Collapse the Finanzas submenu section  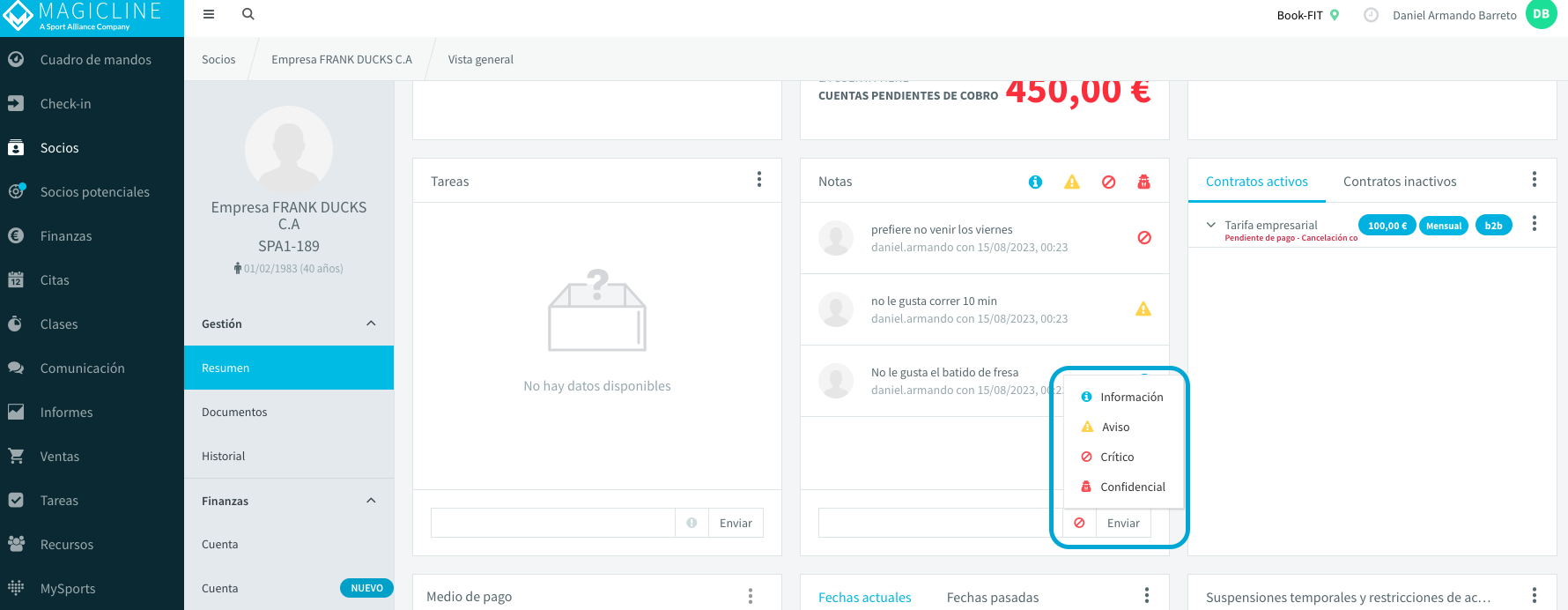click(x=371, y=501)
